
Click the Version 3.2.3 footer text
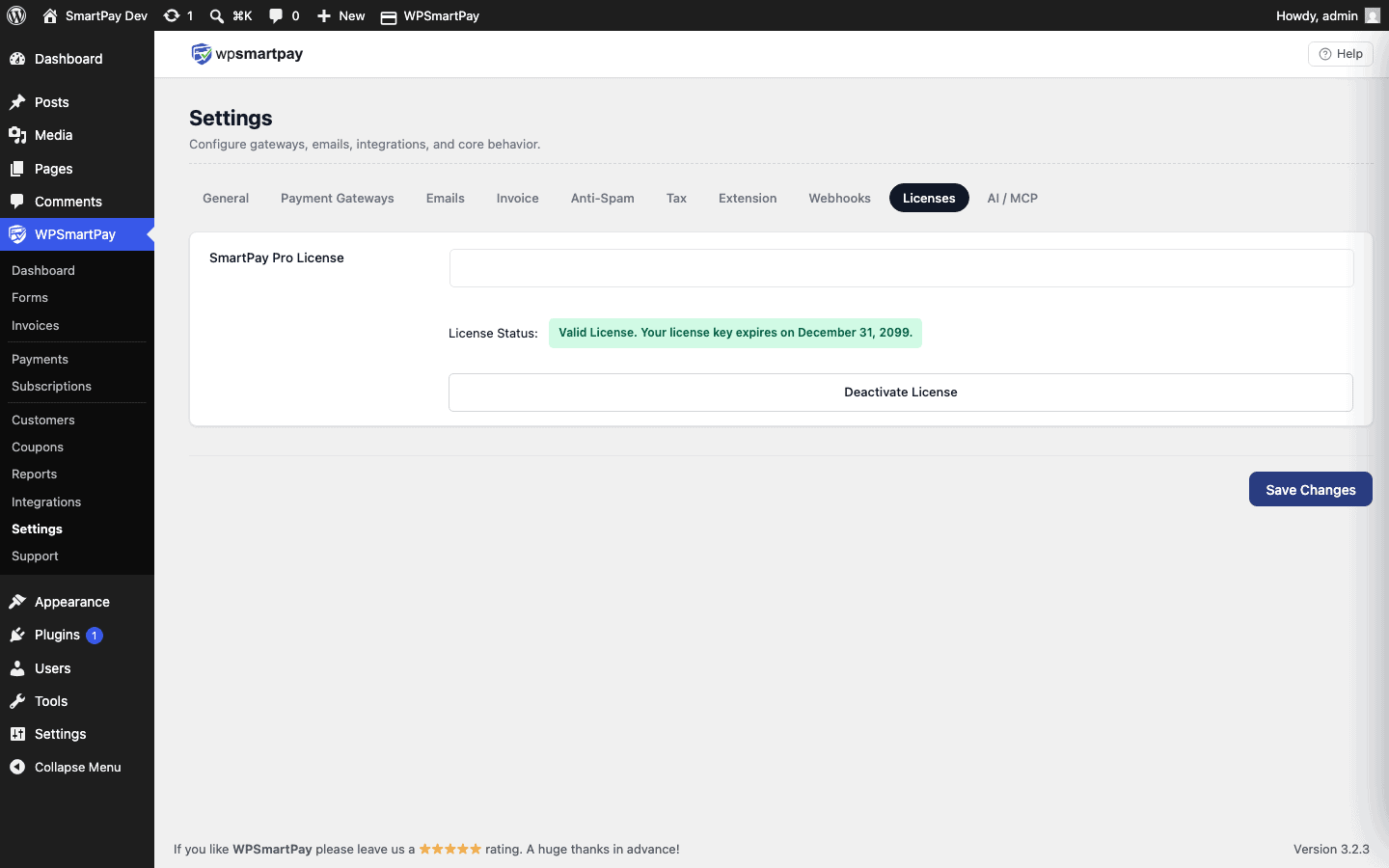click(1331, 850)
